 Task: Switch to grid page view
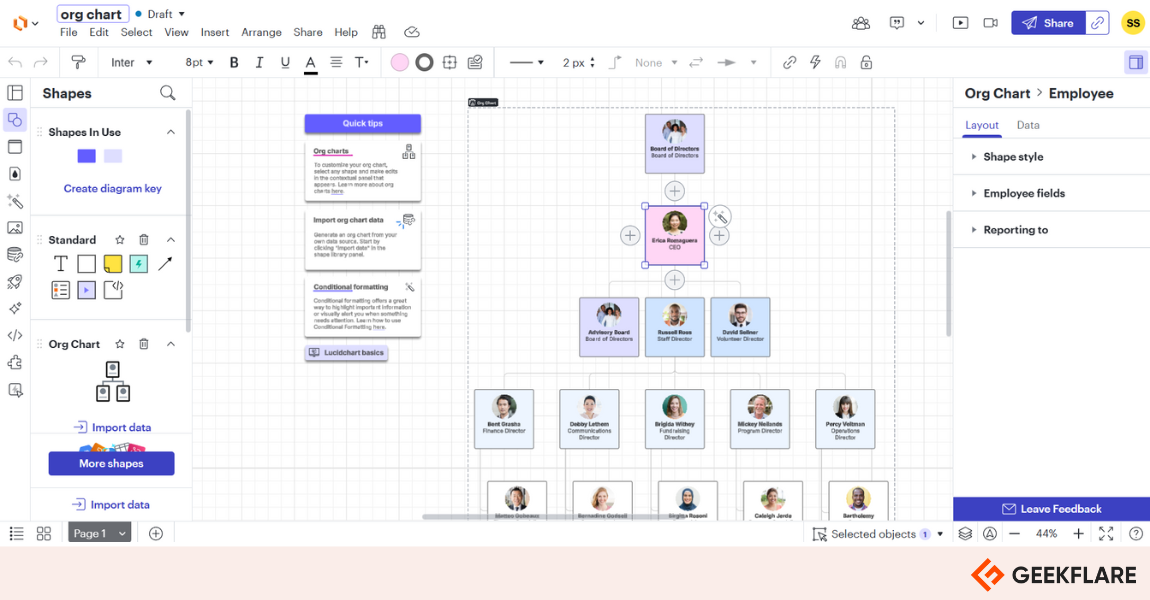click(x=44, y=534)
